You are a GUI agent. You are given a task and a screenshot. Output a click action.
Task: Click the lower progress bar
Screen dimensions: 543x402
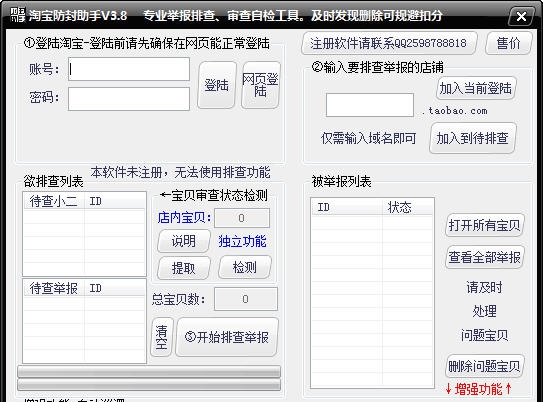click(149, 384)
